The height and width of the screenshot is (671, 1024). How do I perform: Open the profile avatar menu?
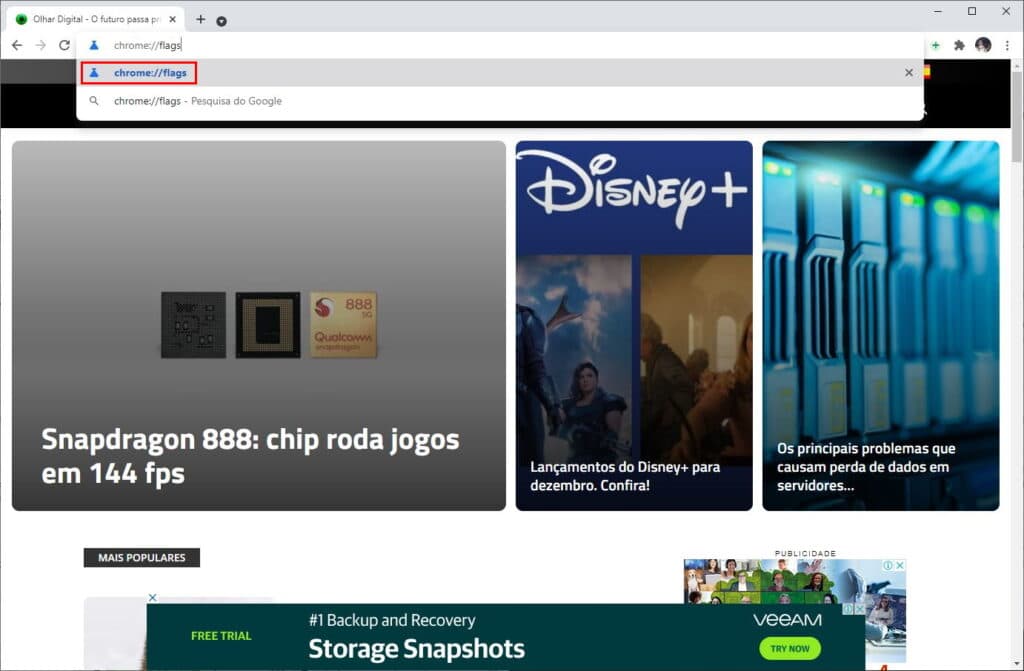[x=983, y=44]
